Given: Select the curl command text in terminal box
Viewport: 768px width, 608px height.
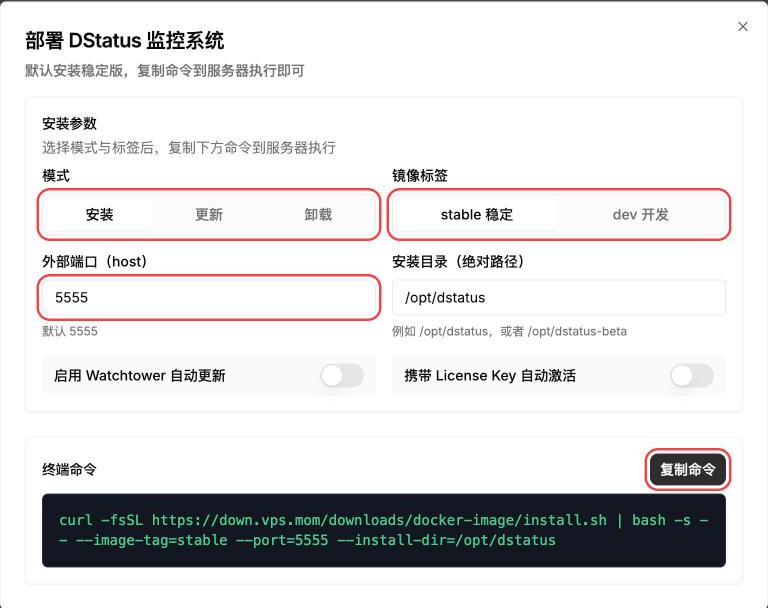Looking at the screenshot, I should point(384,530).
